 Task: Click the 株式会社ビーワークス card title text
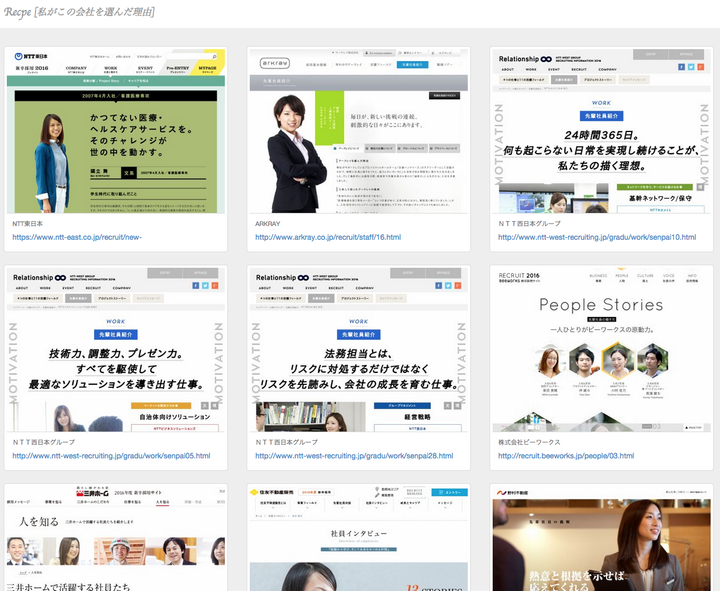pyautogui.click(x=529, y=442)
